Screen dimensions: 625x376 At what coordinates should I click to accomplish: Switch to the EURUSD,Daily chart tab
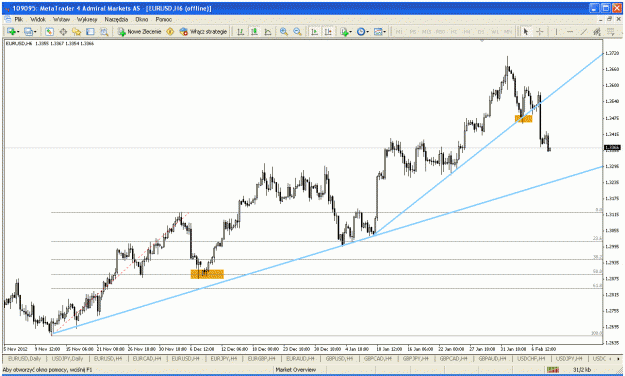tap(25, 359)
